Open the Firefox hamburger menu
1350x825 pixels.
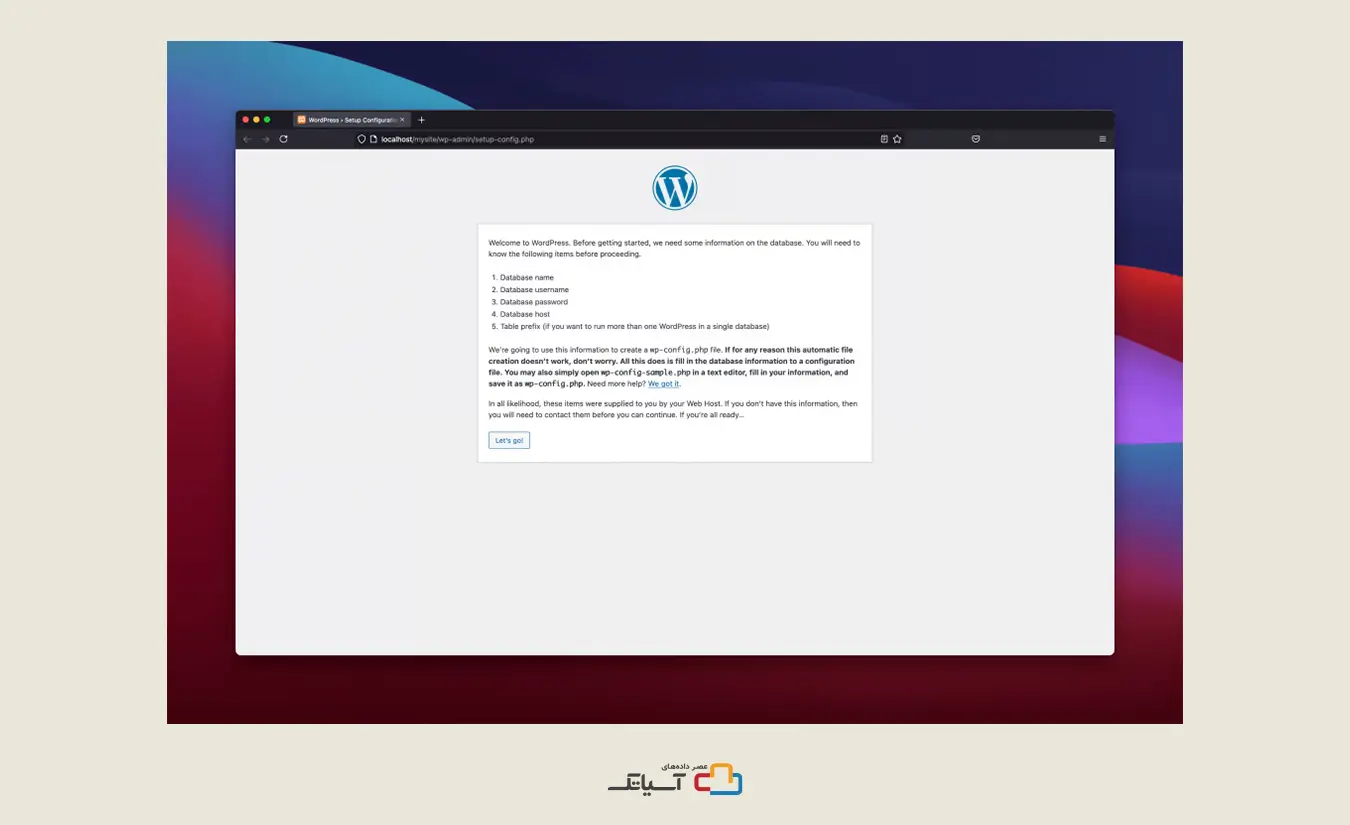click(x=1103, y=139)
